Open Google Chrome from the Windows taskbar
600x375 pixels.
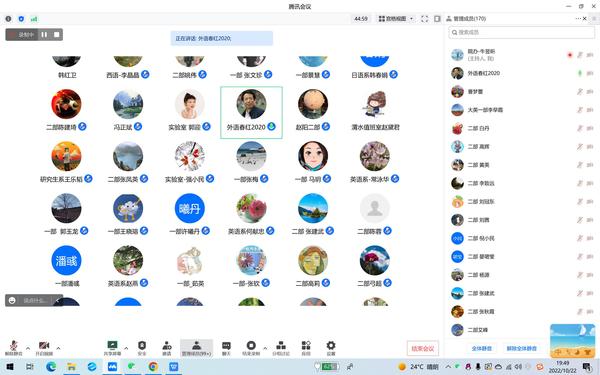tap(153, 367)
